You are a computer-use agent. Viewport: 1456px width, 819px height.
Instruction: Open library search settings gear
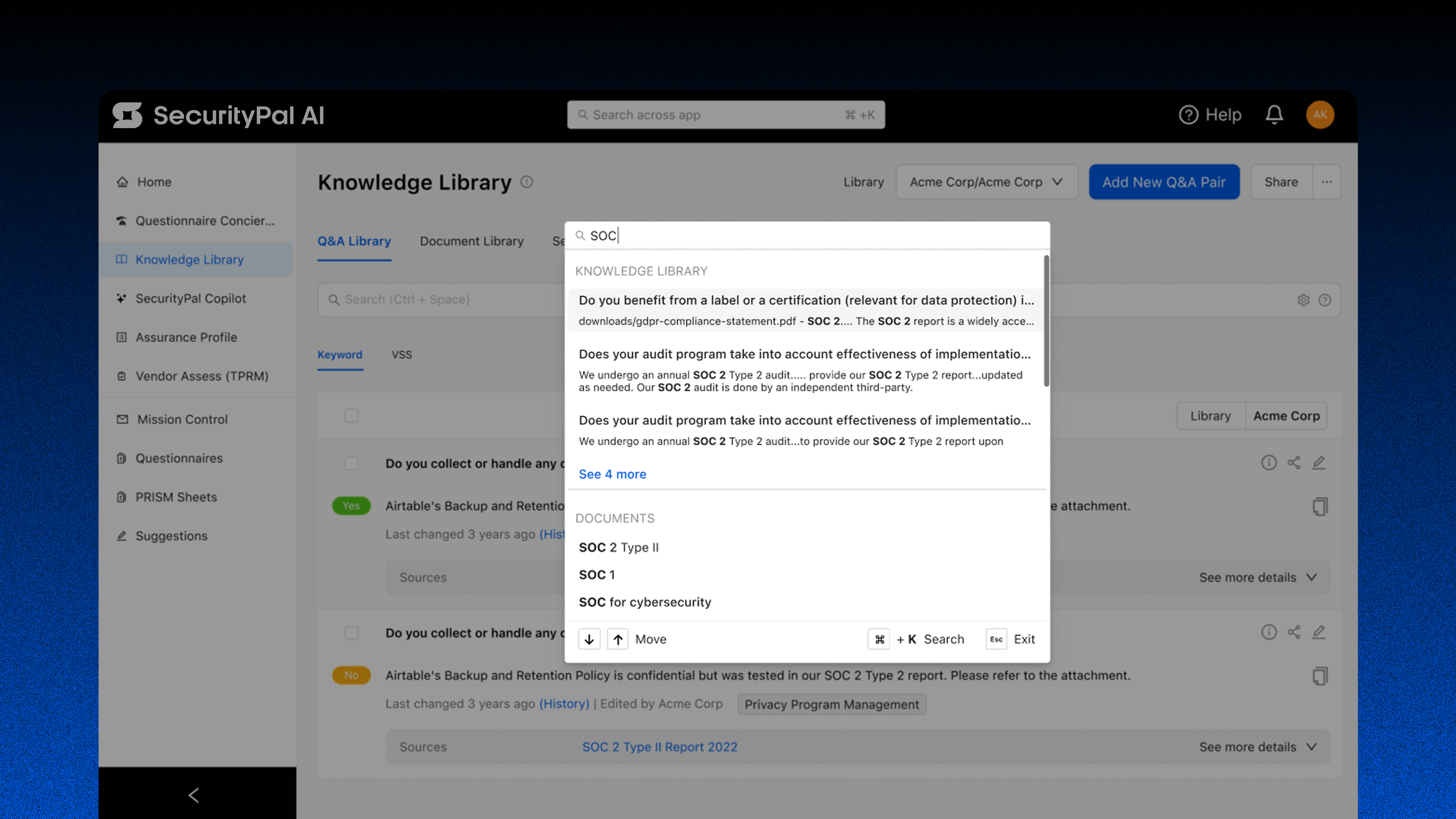tap(1303, 300)
